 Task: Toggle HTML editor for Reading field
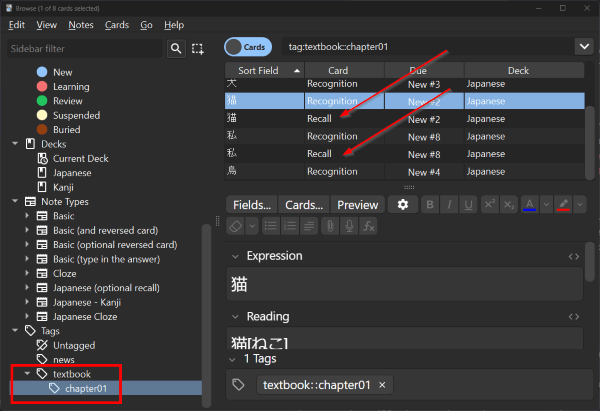(574, 316)
